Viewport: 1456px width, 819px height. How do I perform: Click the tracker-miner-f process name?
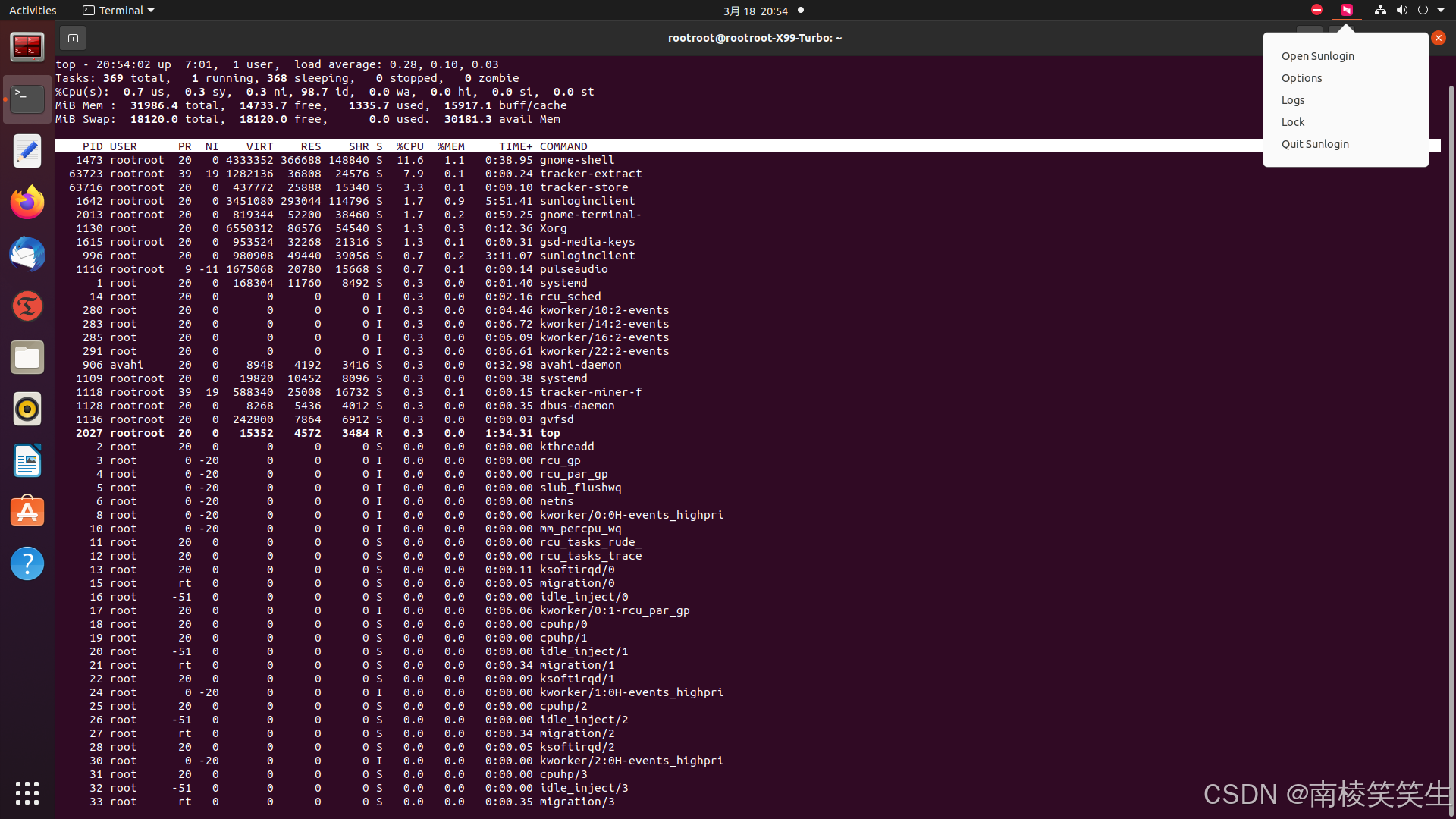click(x=591, y=392)
